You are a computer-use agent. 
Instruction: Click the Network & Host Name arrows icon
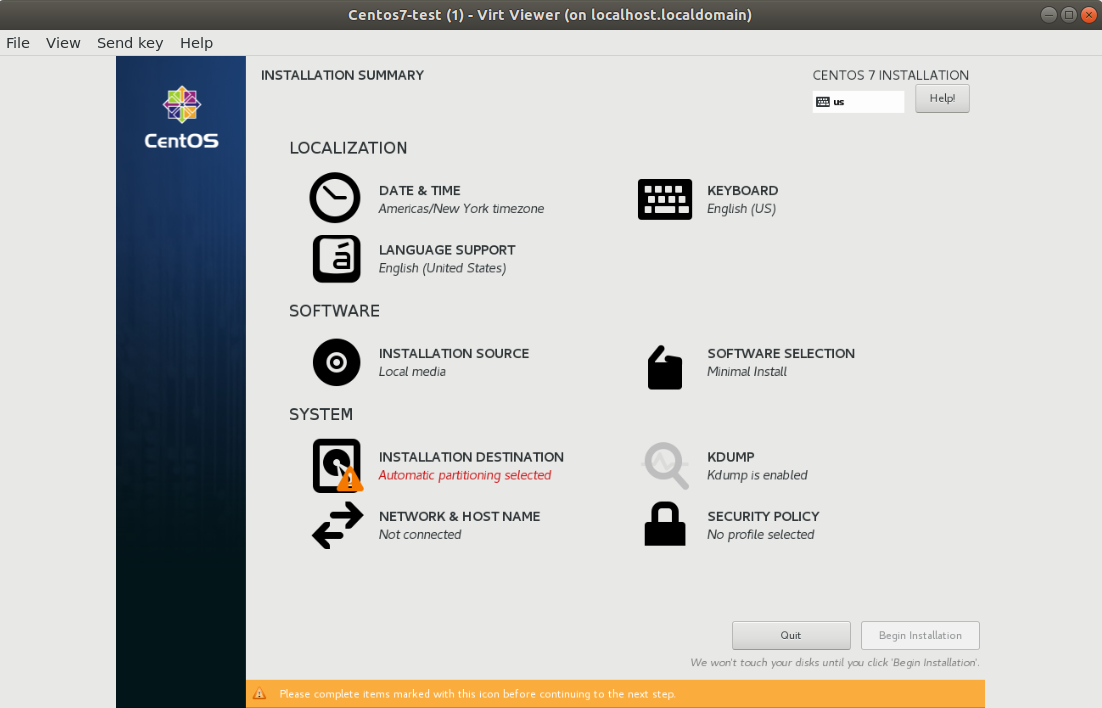tap(337, 525)
